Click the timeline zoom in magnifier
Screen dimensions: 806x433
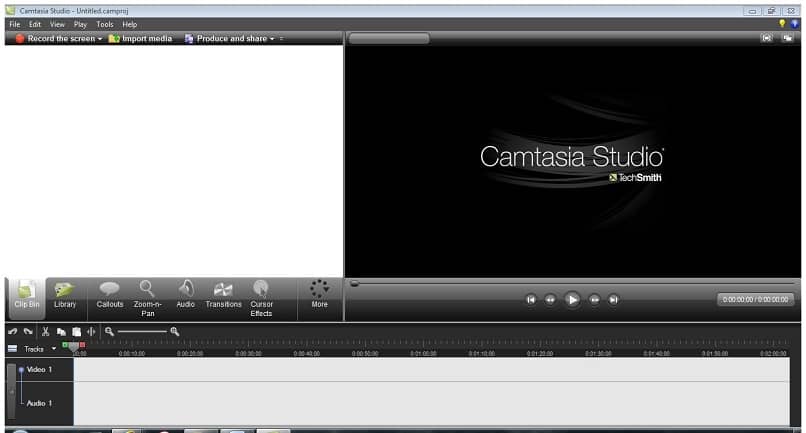tap(175, 332)
